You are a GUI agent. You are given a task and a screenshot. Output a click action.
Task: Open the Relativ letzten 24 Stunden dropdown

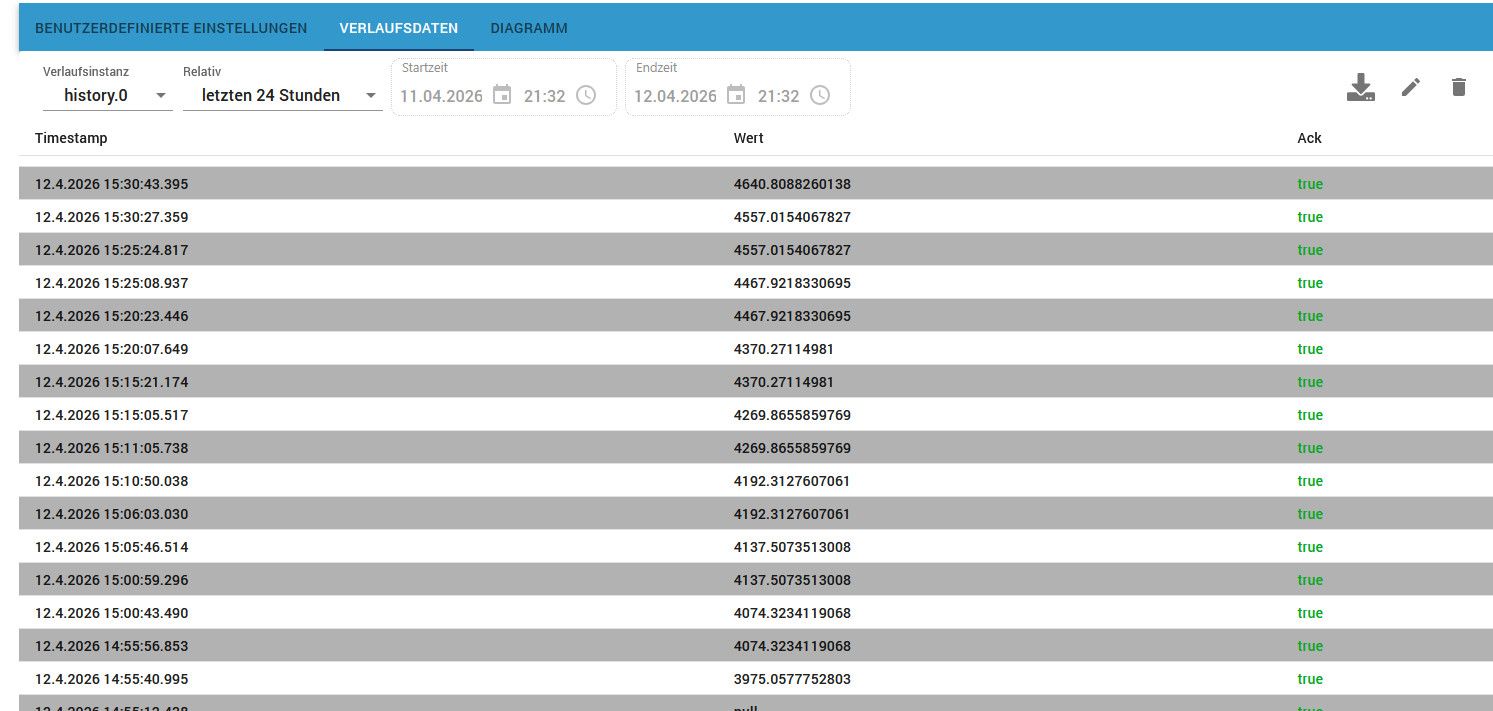tap(282, 95)
